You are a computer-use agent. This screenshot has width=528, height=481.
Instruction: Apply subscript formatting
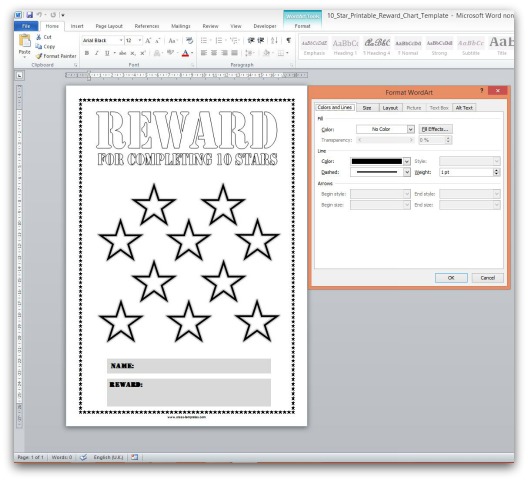point(133,53)
